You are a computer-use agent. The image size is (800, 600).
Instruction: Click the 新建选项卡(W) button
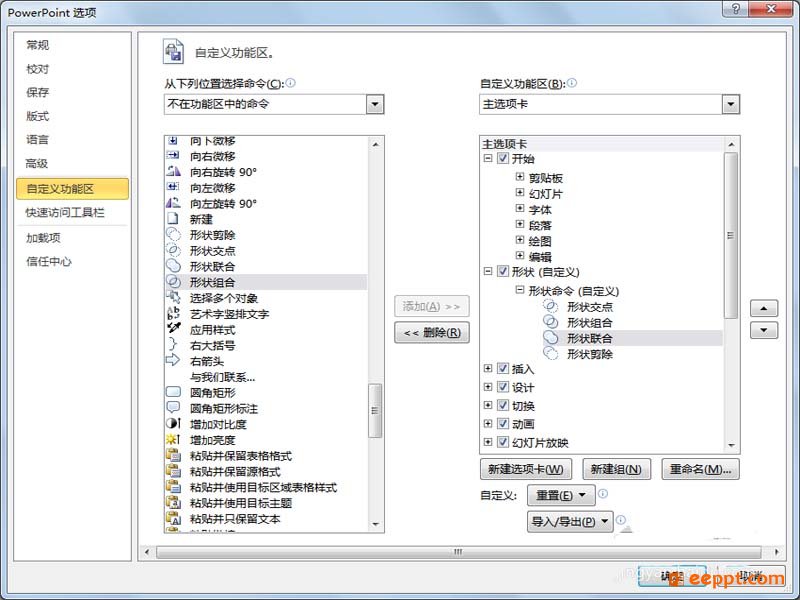(526, 469)
